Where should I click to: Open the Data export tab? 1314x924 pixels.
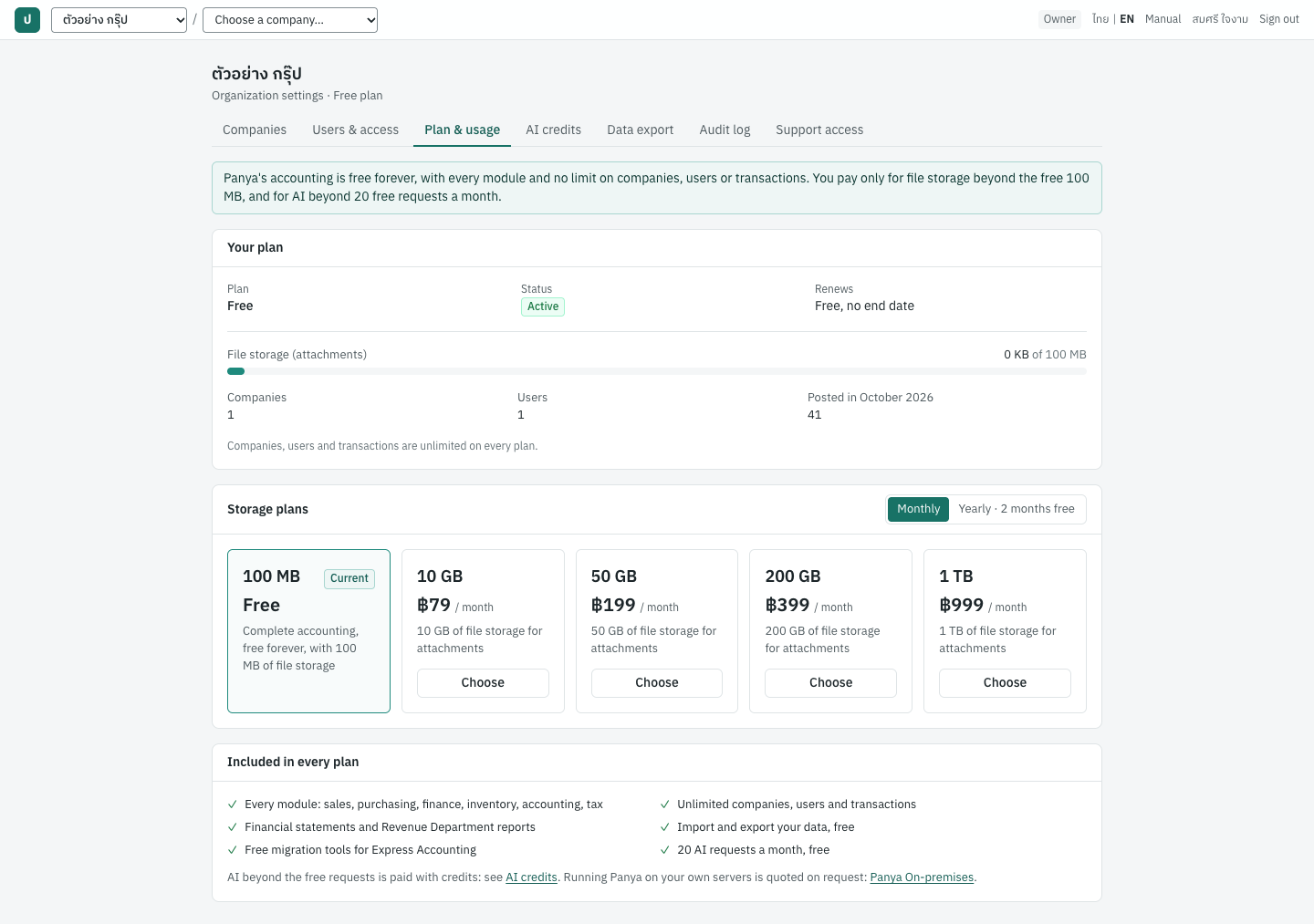point(641,130)
